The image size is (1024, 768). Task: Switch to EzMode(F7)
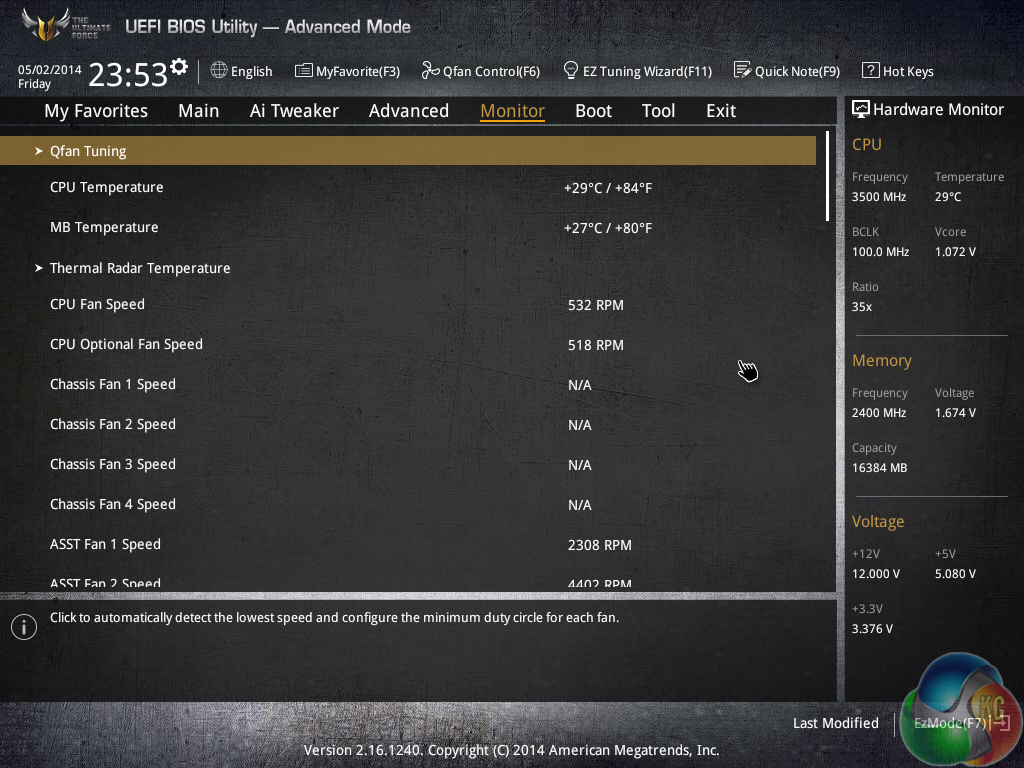pyautogui.click(x=961, y=723)
